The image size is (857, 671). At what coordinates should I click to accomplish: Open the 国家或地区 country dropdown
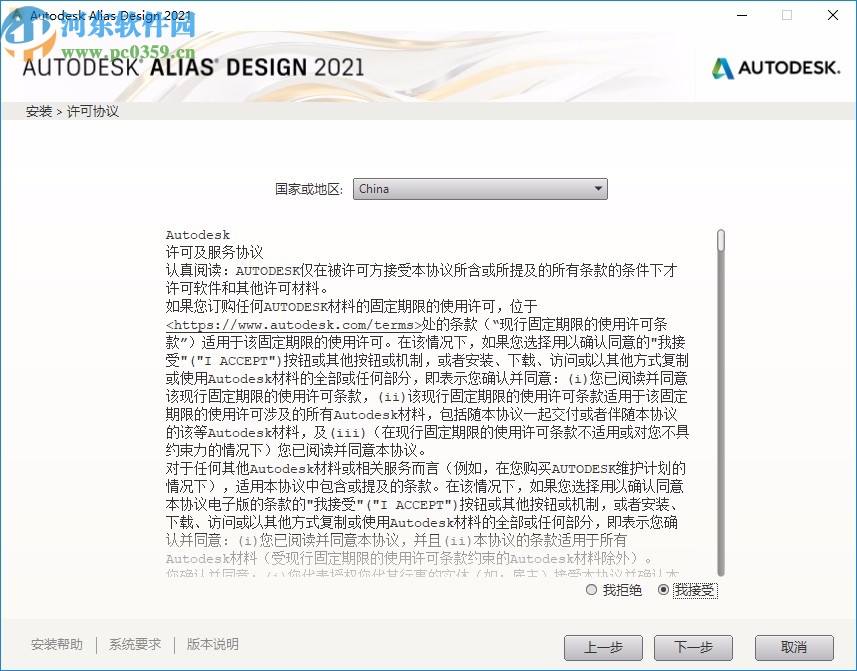(x=480, y=189)
